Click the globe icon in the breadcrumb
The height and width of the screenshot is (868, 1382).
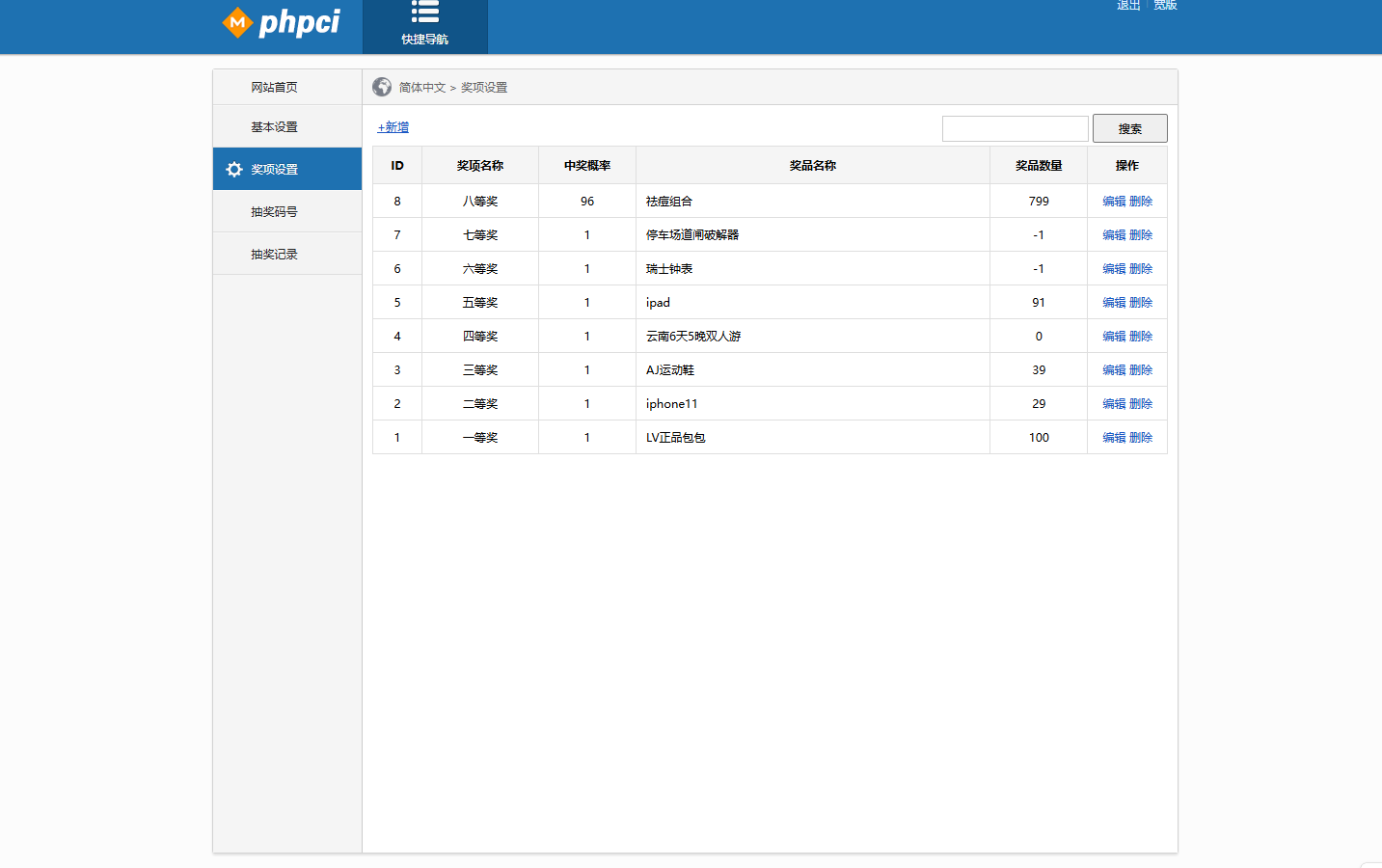(381, 86)
